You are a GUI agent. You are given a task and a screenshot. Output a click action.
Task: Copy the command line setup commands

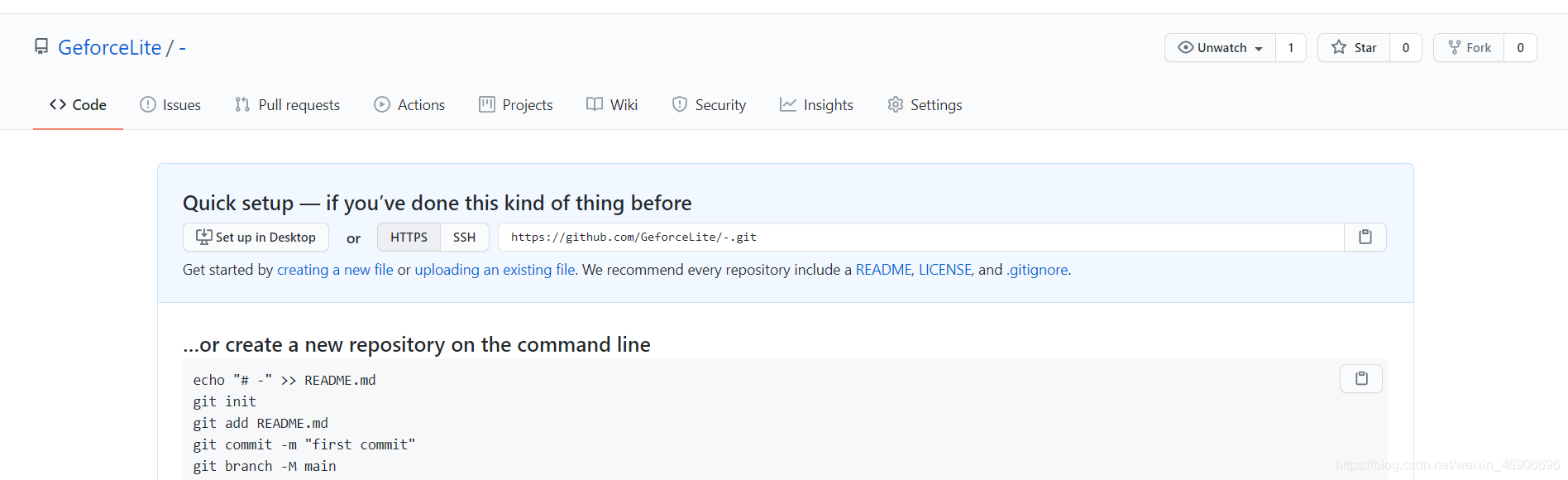coord(1361,378)
